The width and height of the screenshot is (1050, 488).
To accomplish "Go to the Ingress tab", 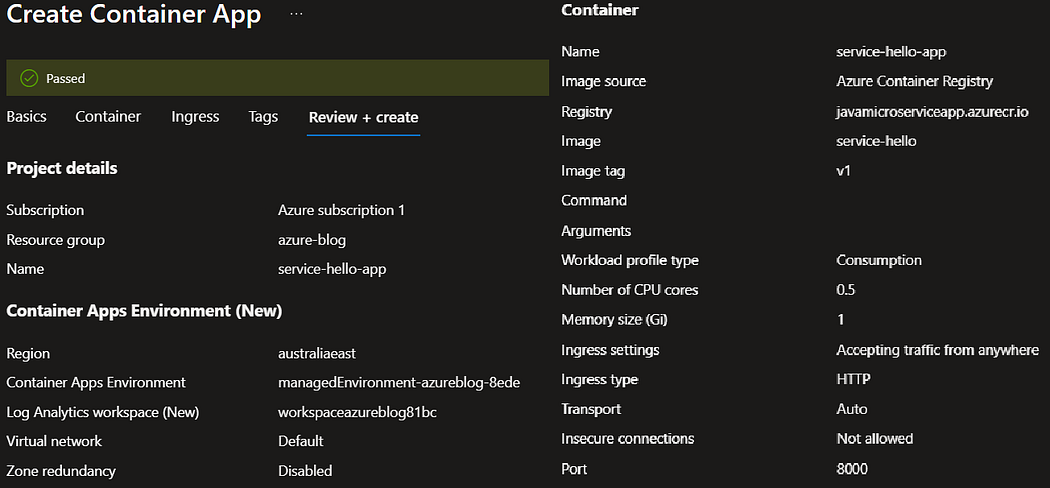I will (x=195, y=117).
